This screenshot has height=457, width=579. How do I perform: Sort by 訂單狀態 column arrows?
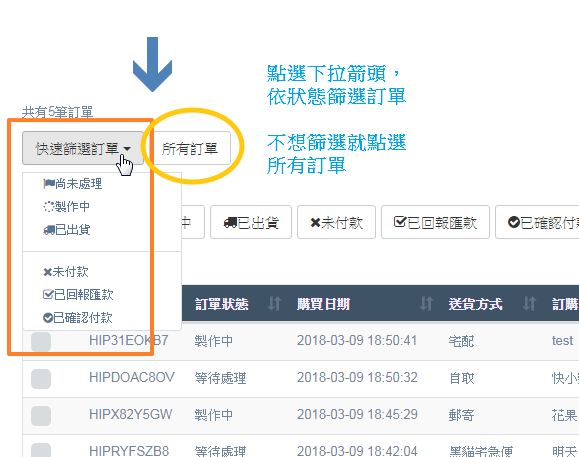tap(274, 304)
